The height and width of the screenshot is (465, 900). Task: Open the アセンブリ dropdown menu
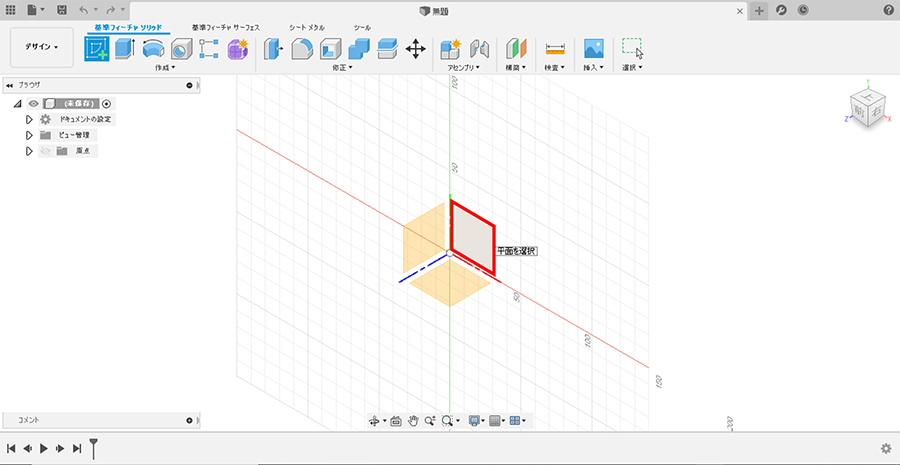[x=464, y=68]
